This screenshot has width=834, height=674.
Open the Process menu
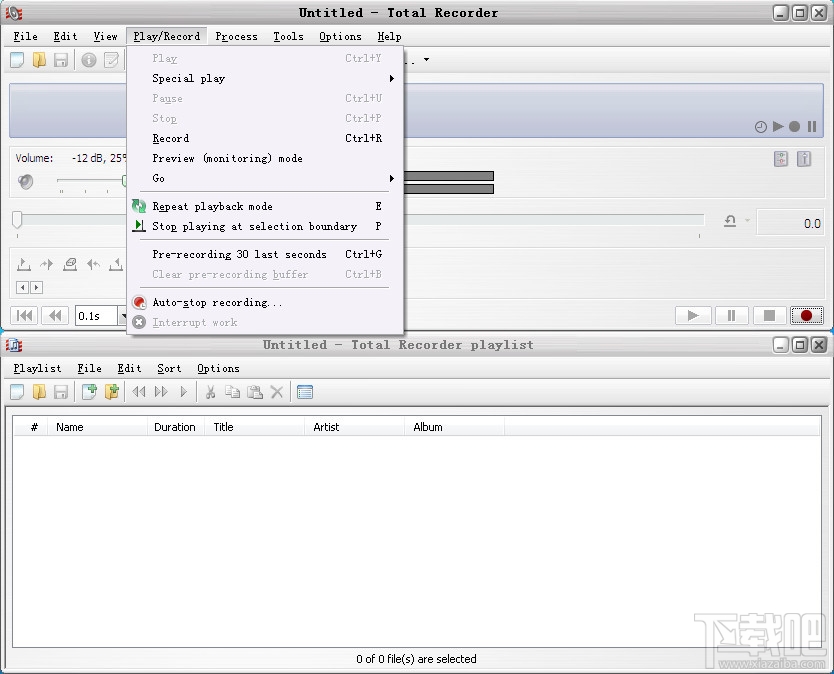pyautogui.click(x=236, y=36)
